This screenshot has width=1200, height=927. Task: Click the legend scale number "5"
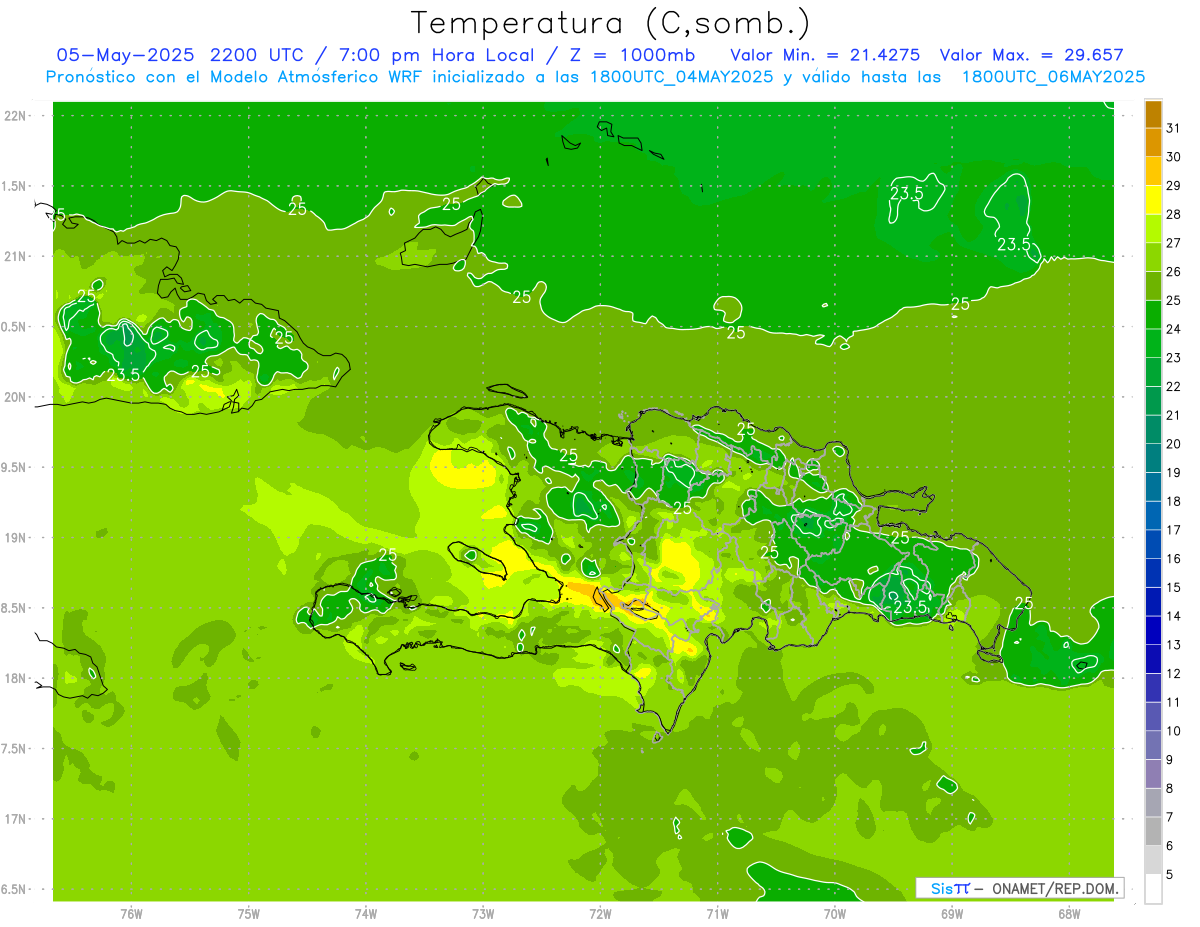(x=1169, y=874)
